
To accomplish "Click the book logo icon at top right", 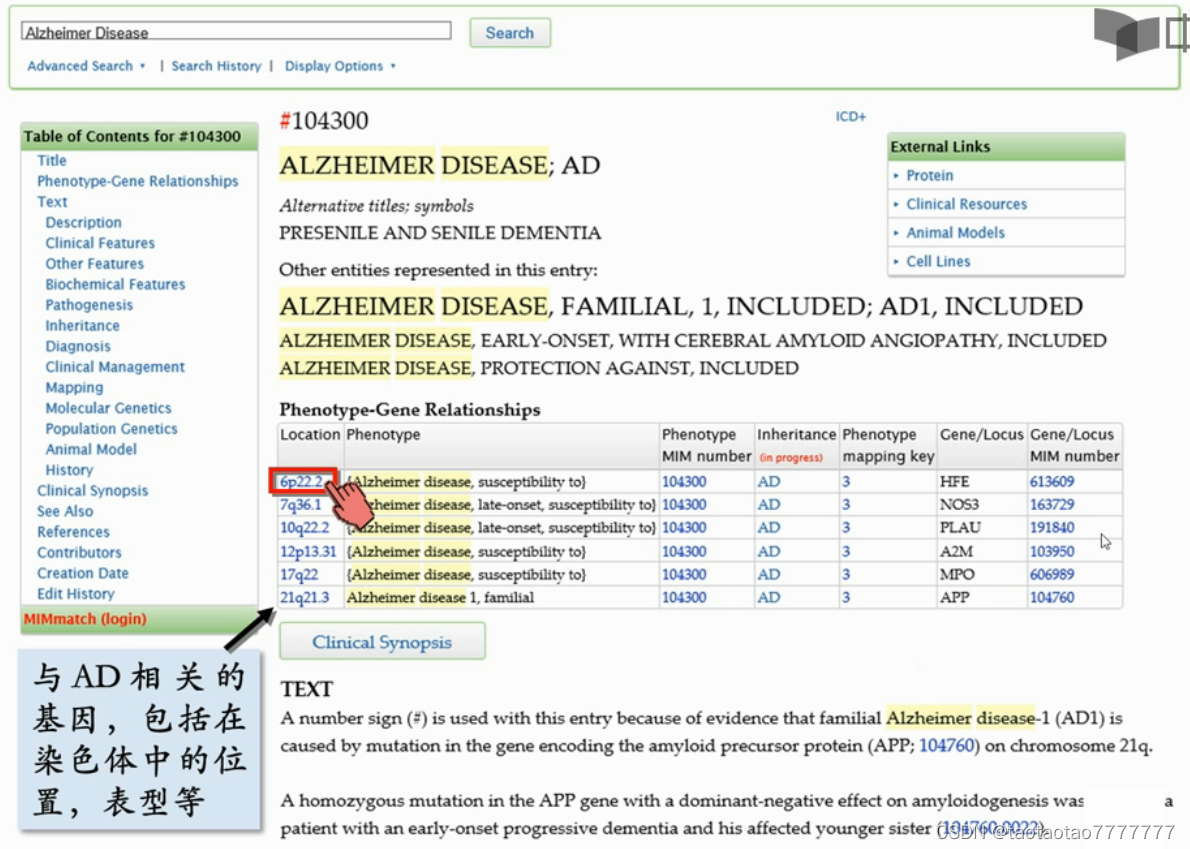I will point(1126,34).
